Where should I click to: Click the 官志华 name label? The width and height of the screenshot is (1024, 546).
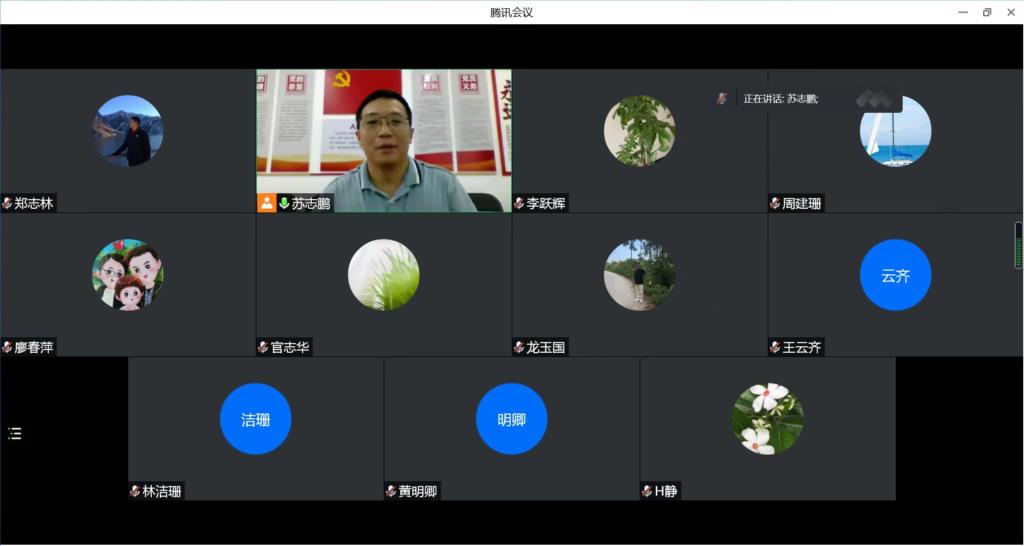pos(290,347)
